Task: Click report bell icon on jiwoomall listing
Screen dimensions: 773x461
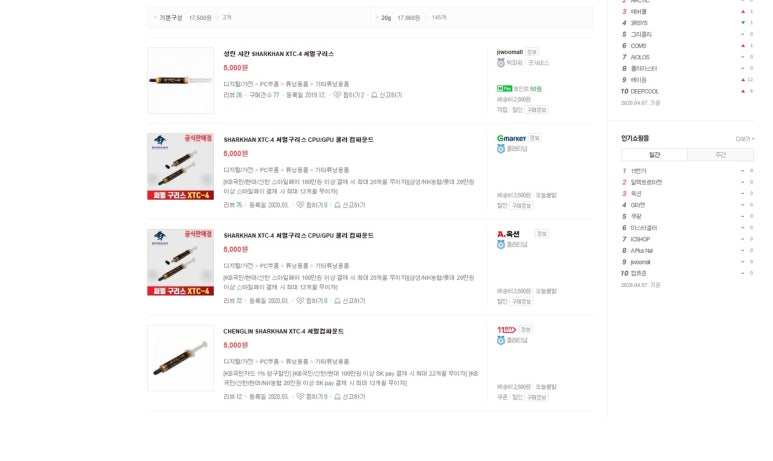Action: [374, 95]
